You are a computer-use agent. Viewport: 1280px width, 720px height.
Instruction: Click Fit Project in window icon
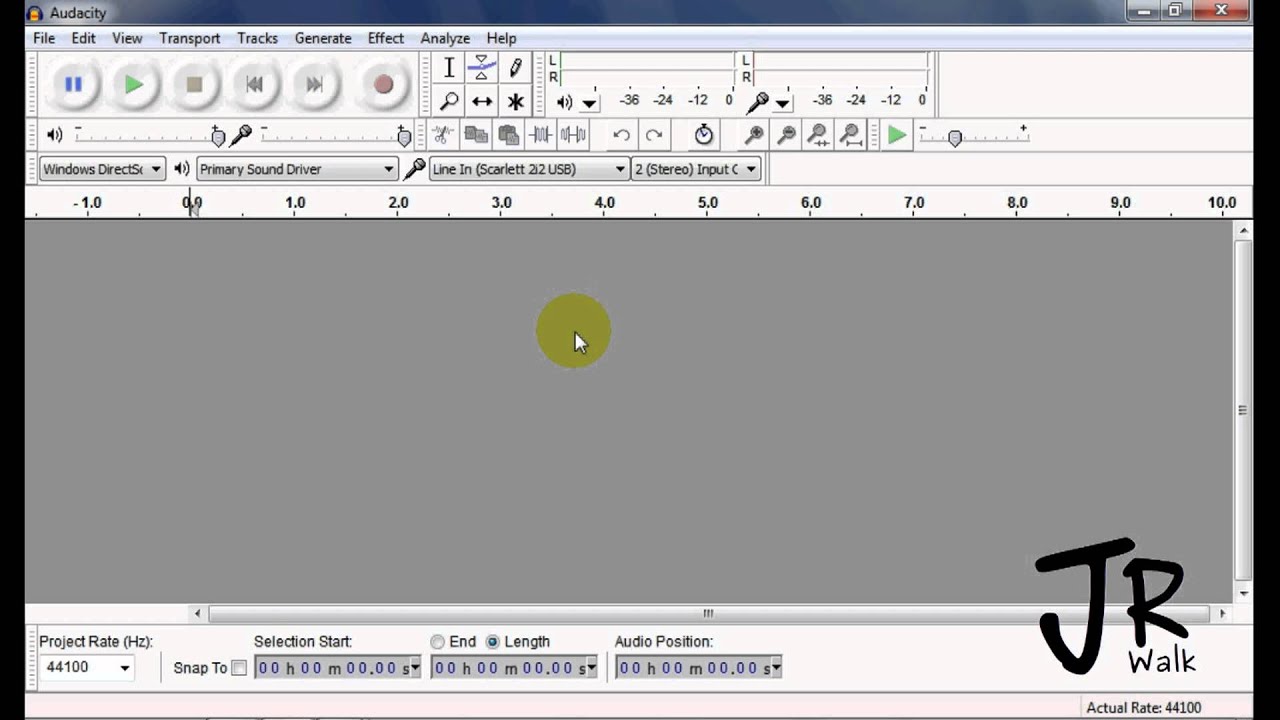point(851,135)
